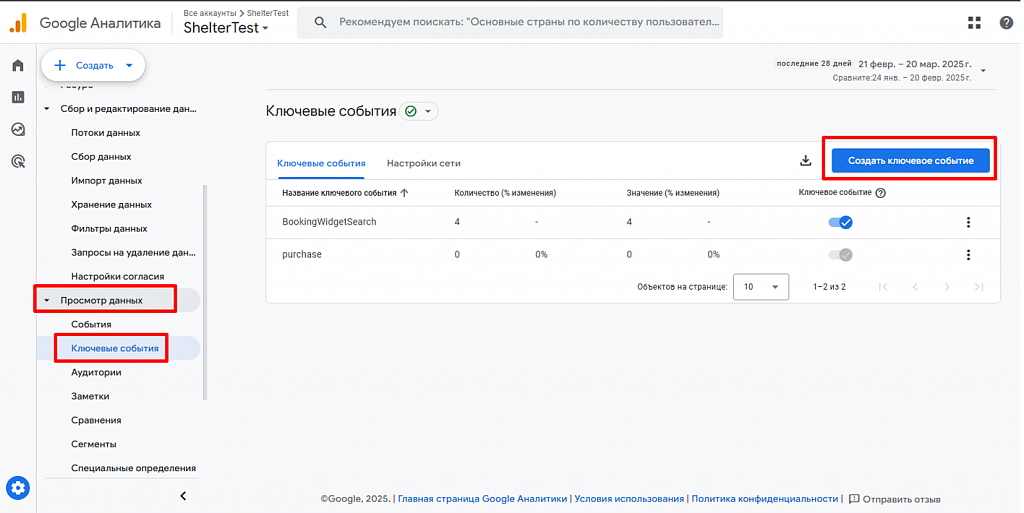Screen dimensions: 1024x513
Task: Click Все аккаунты breadcrumb
Action: pyautogui.click(x=210, y=13)
